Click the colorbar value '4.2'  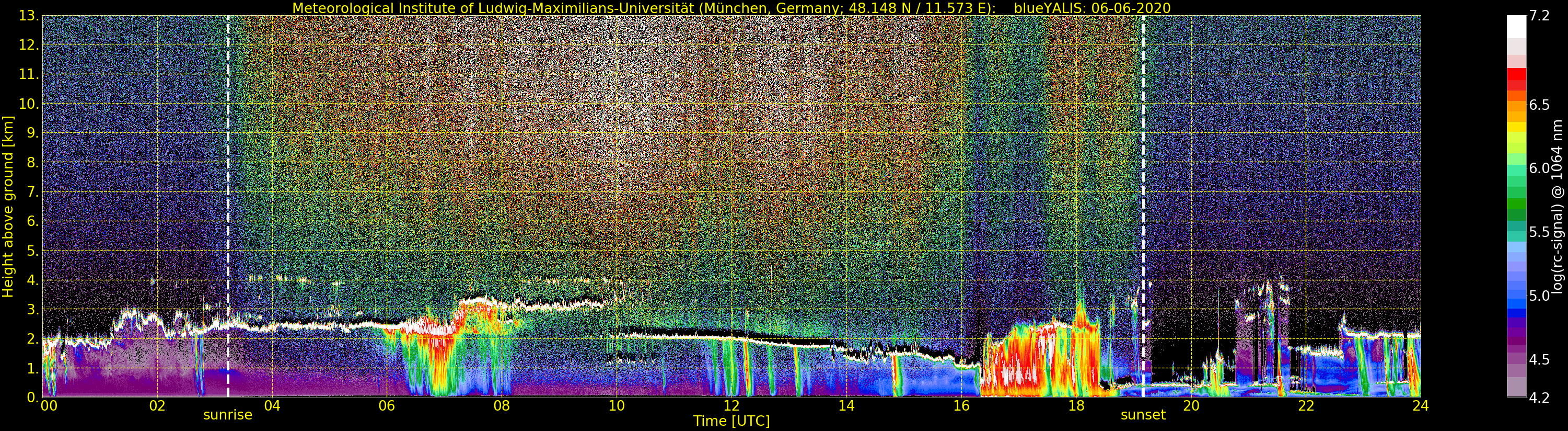tap(1539, 398)
